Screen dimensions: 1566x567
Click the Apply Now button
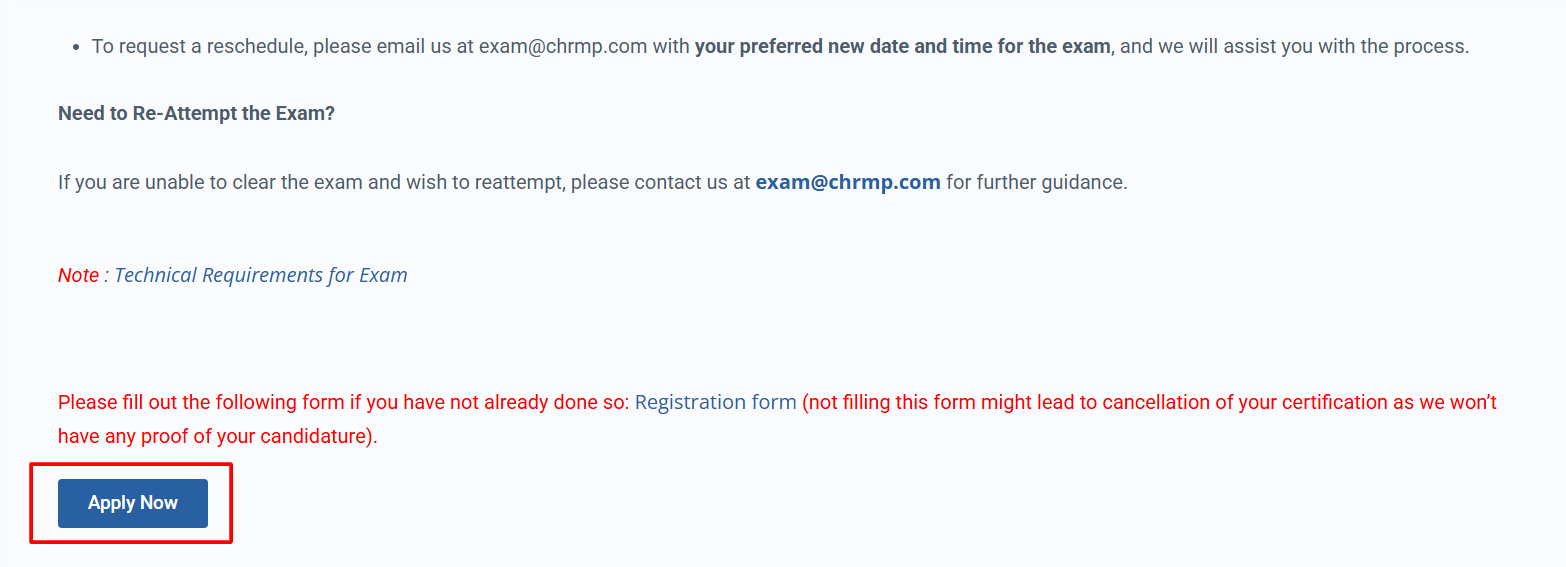(x=133, y=503)
